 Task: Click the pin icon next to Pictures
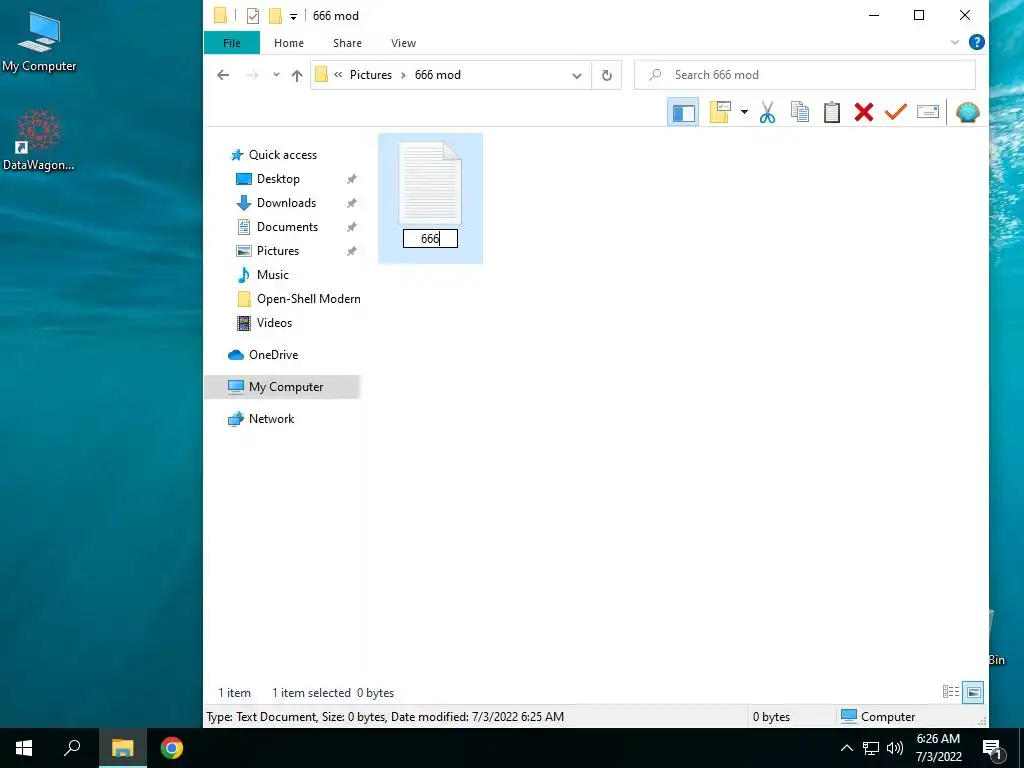click(351, 251)
